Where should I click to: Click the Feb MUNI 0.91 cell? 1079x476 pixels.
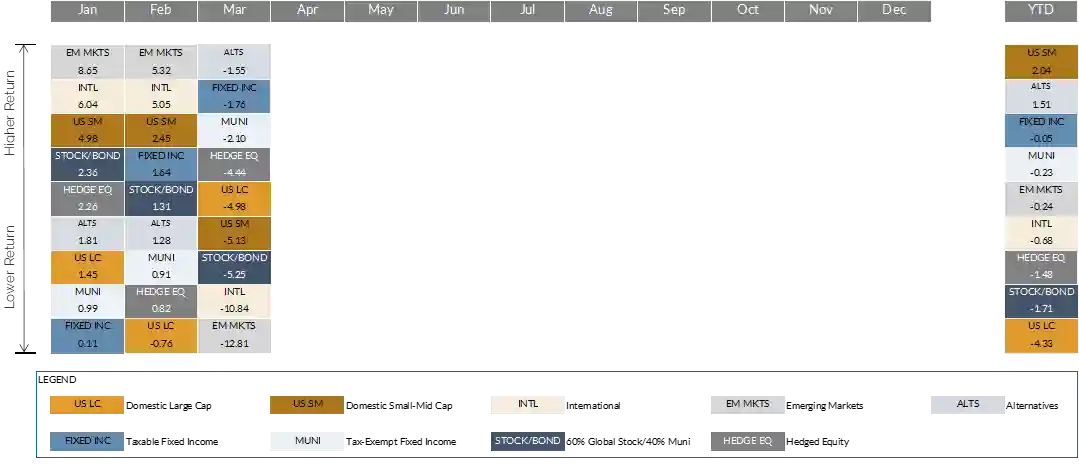161,268
